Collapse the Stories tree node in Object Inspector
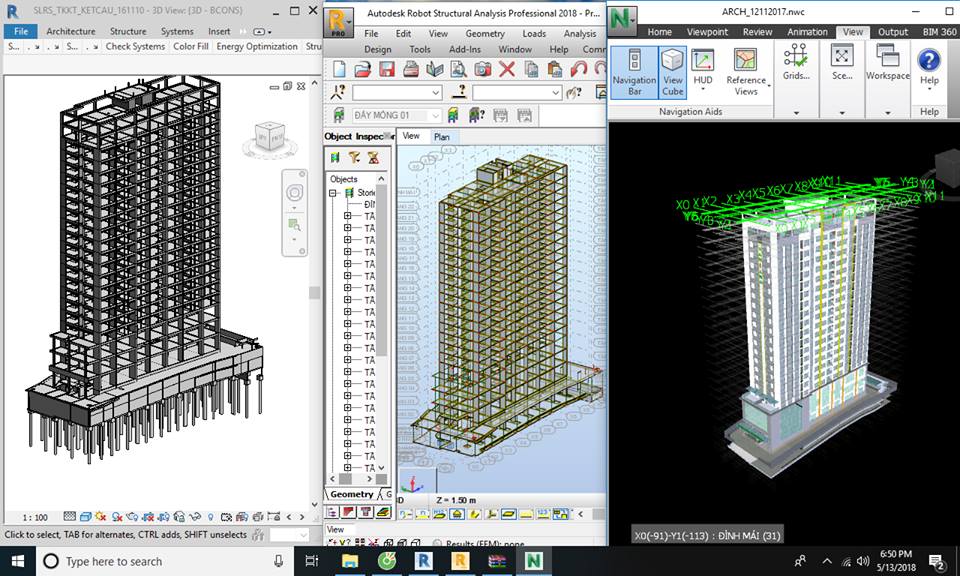This screenshot has height=576, width=960. click(x=334, y=193)
